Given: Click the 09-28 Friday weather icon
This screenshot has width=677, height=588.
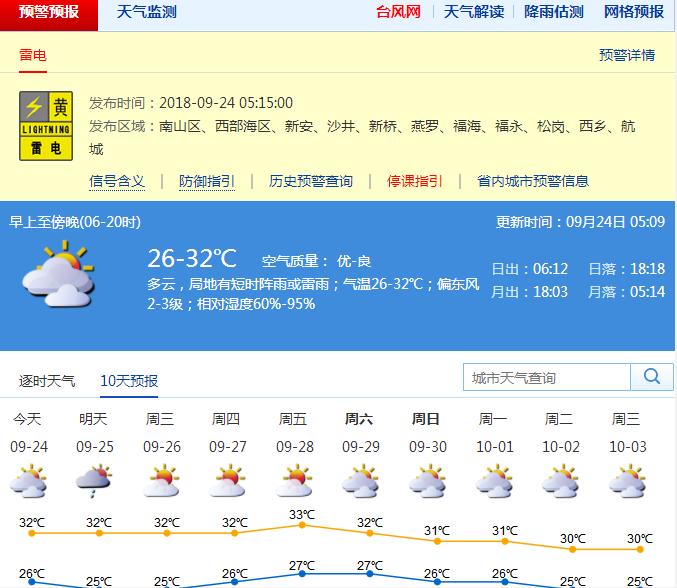Looking at the screenshot, I should tap(294, 482).
